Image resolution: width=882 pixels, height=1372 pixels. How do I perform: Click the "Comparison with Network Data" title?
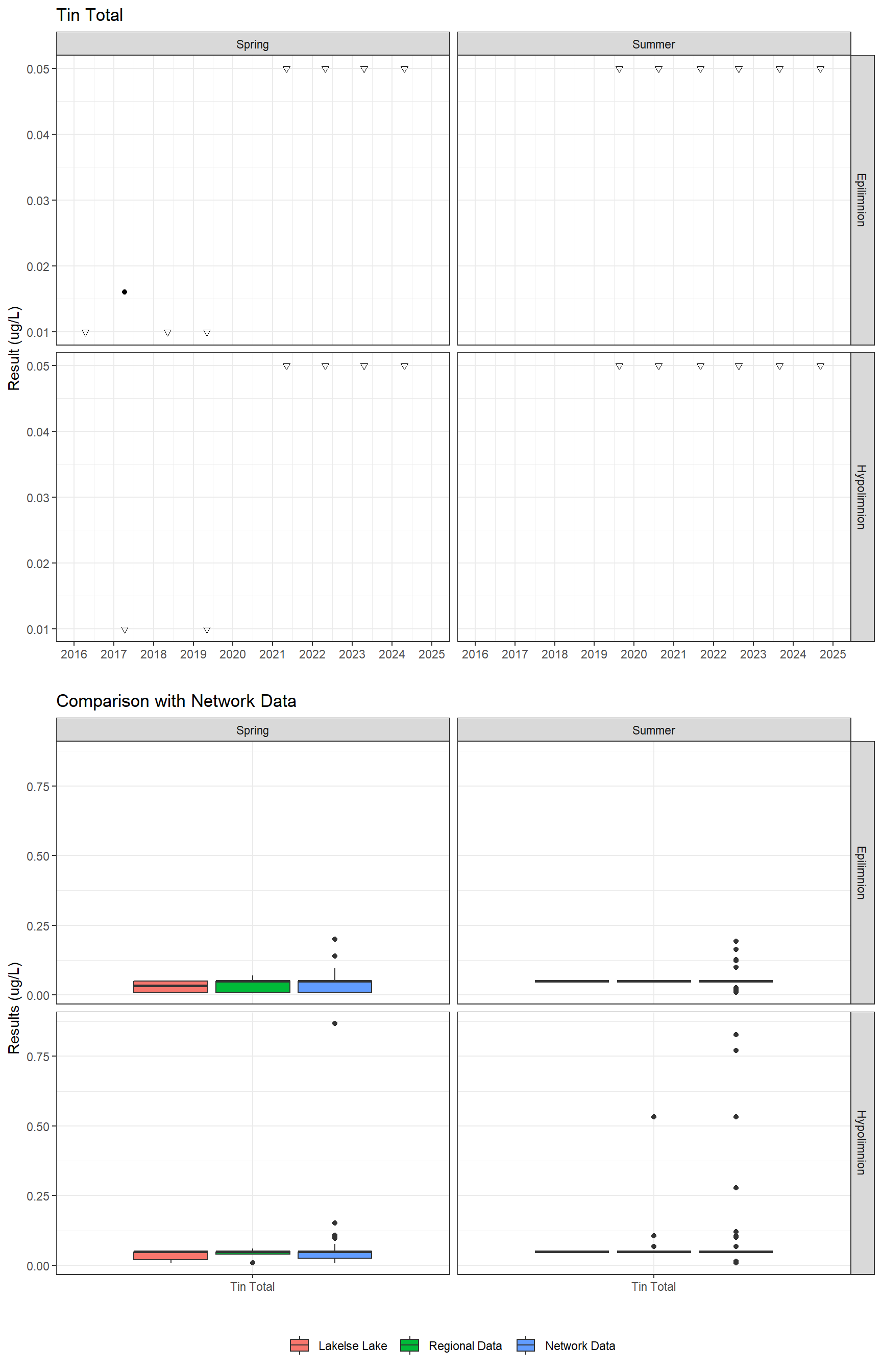tap(176, 701)
